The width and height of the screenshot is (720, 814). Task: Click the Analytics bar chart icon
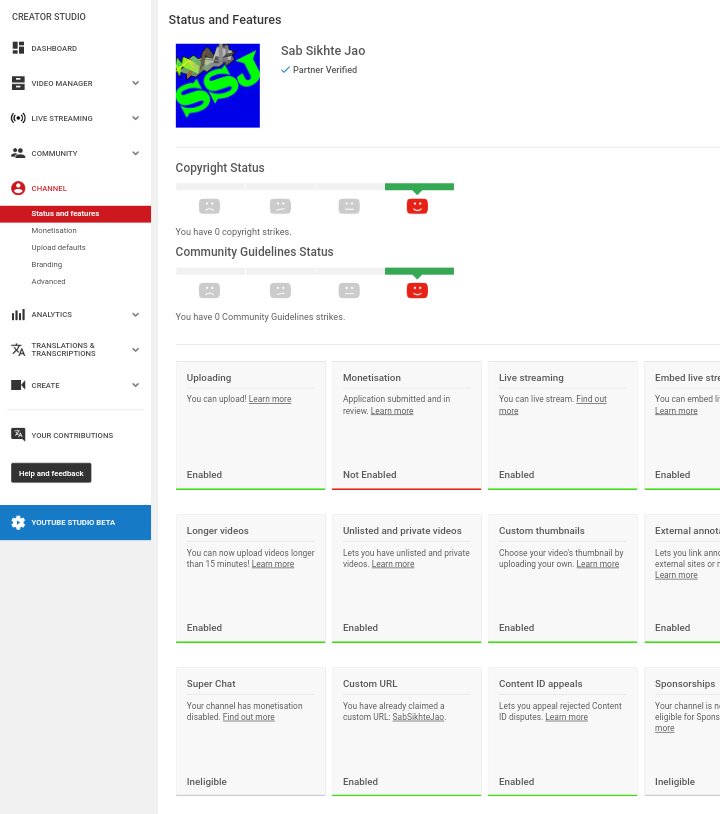click(18, 314)
